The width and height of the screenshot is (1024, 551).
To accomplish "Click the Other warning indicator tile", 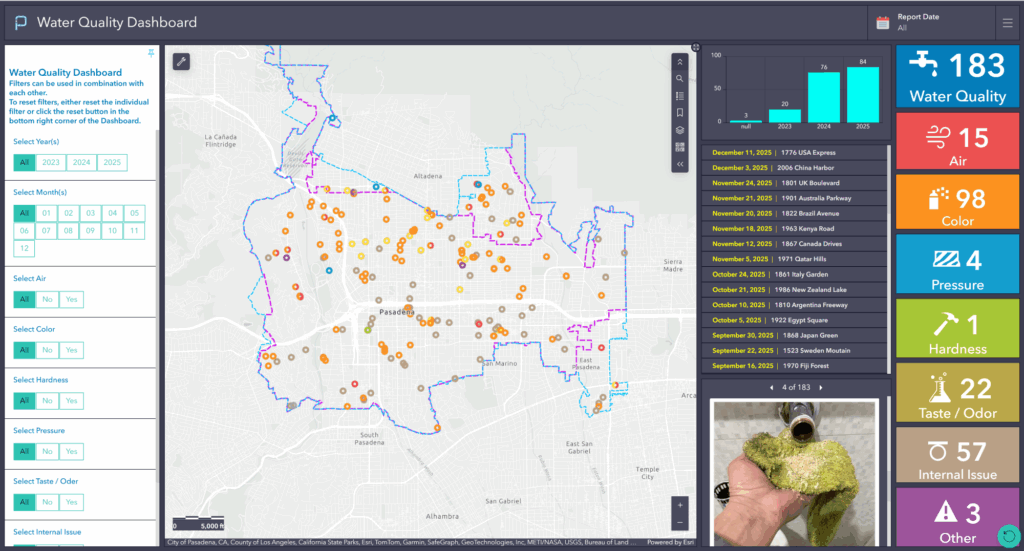I will pyautogui.click(x=957, y=517).
